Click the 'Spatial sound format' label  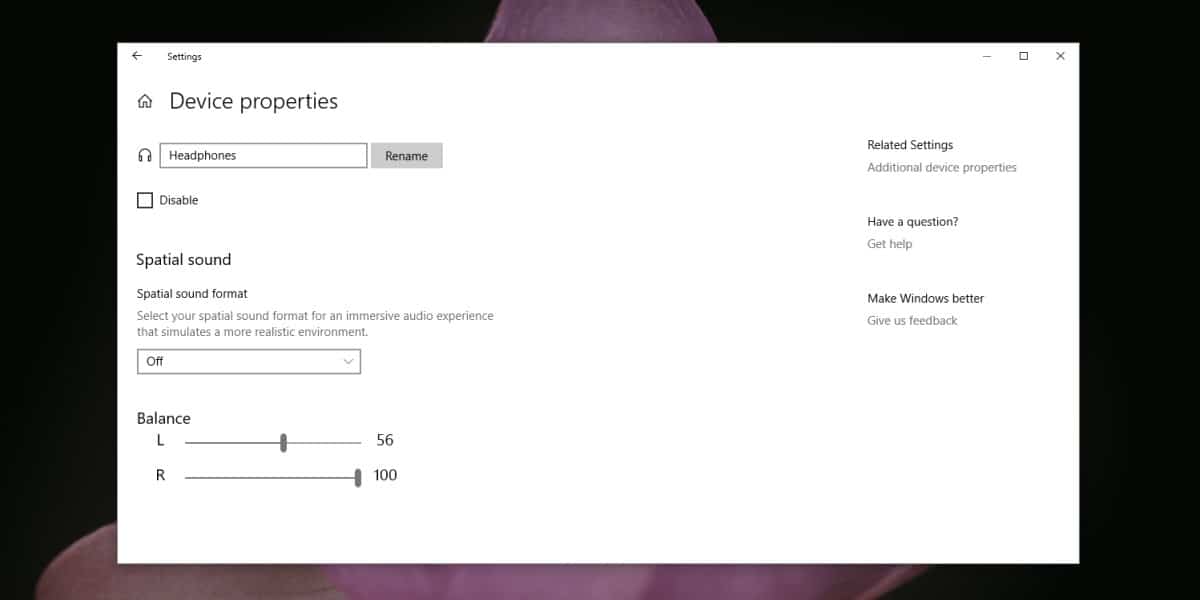[x=192, y=294]
